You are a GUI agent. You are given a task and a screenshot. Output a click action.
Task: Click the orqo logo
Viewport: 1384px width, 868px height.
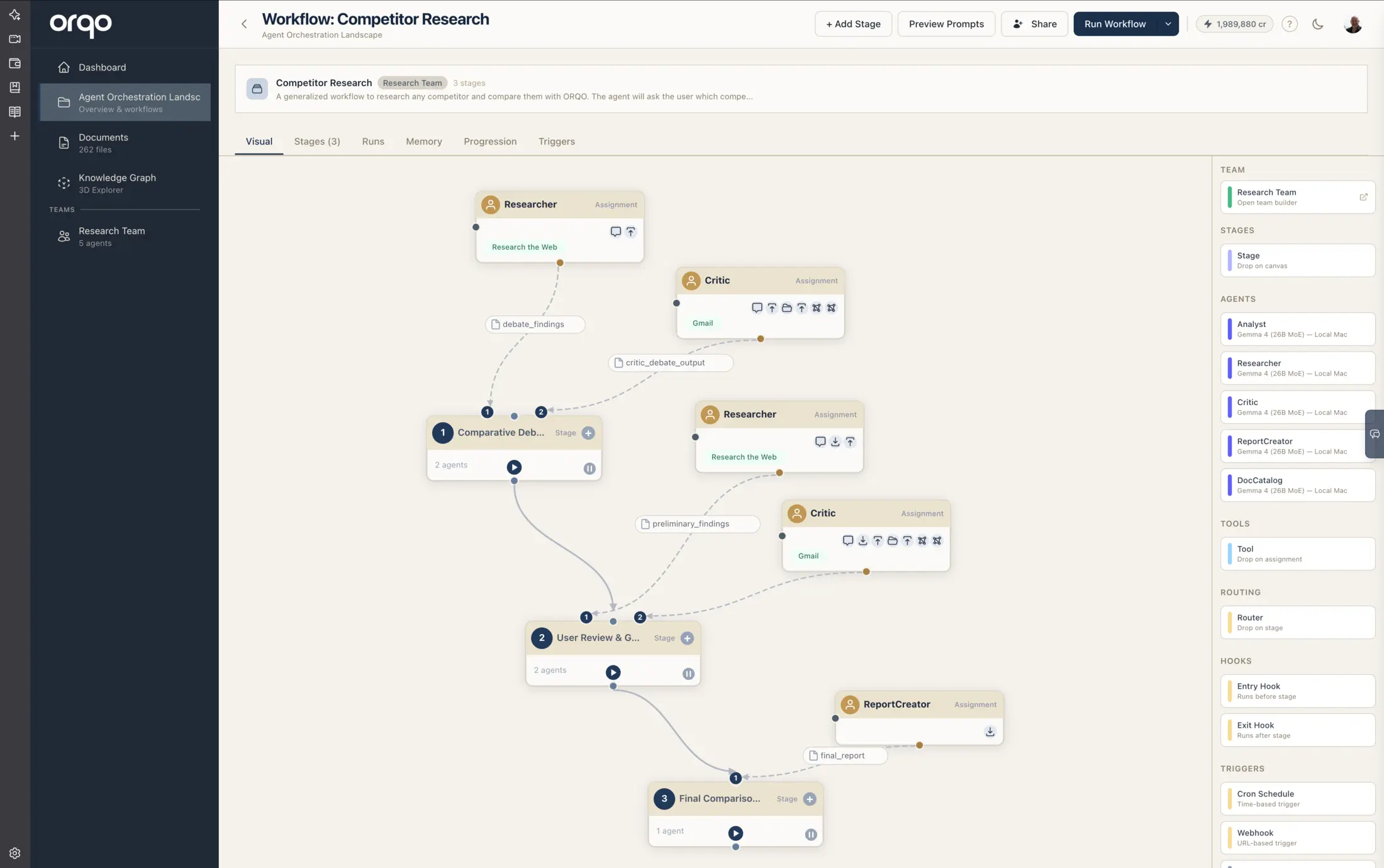(x=81, y=25)
